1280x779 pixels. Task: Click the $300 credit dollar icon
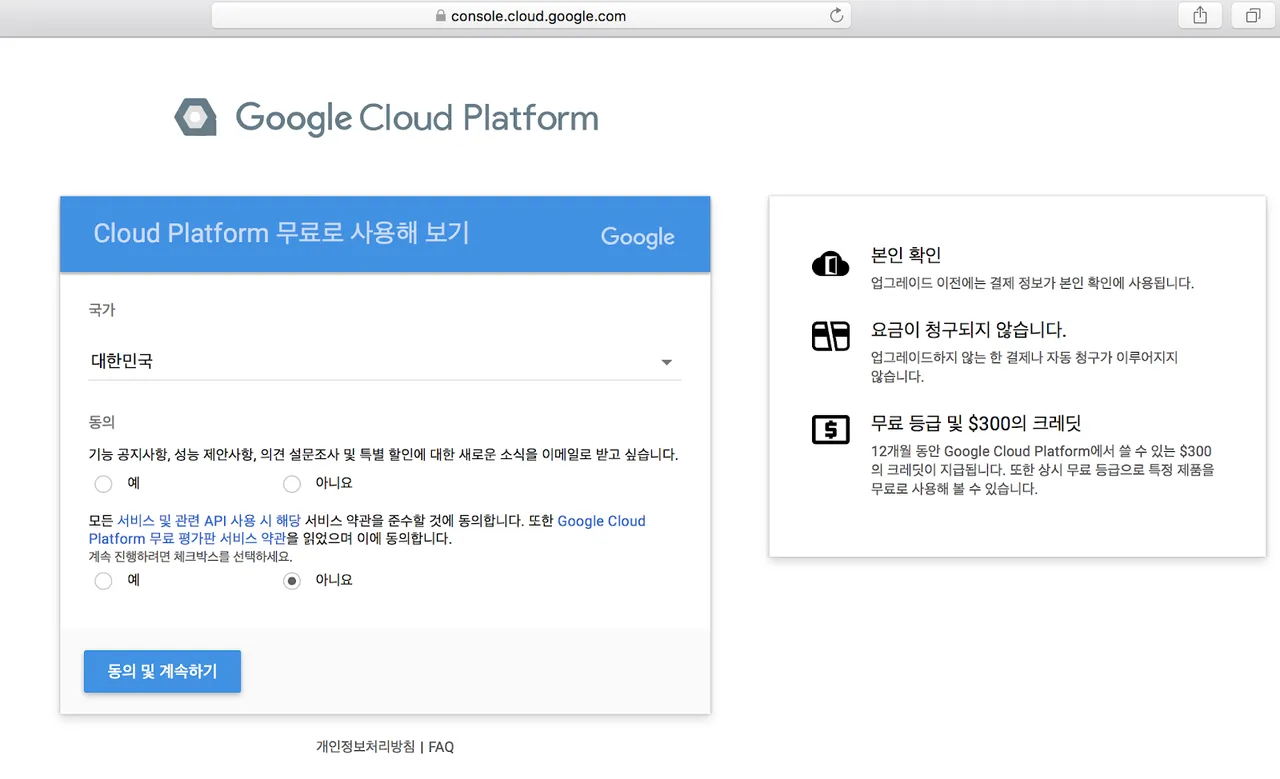pyautogui.click(x=830, y=430)
